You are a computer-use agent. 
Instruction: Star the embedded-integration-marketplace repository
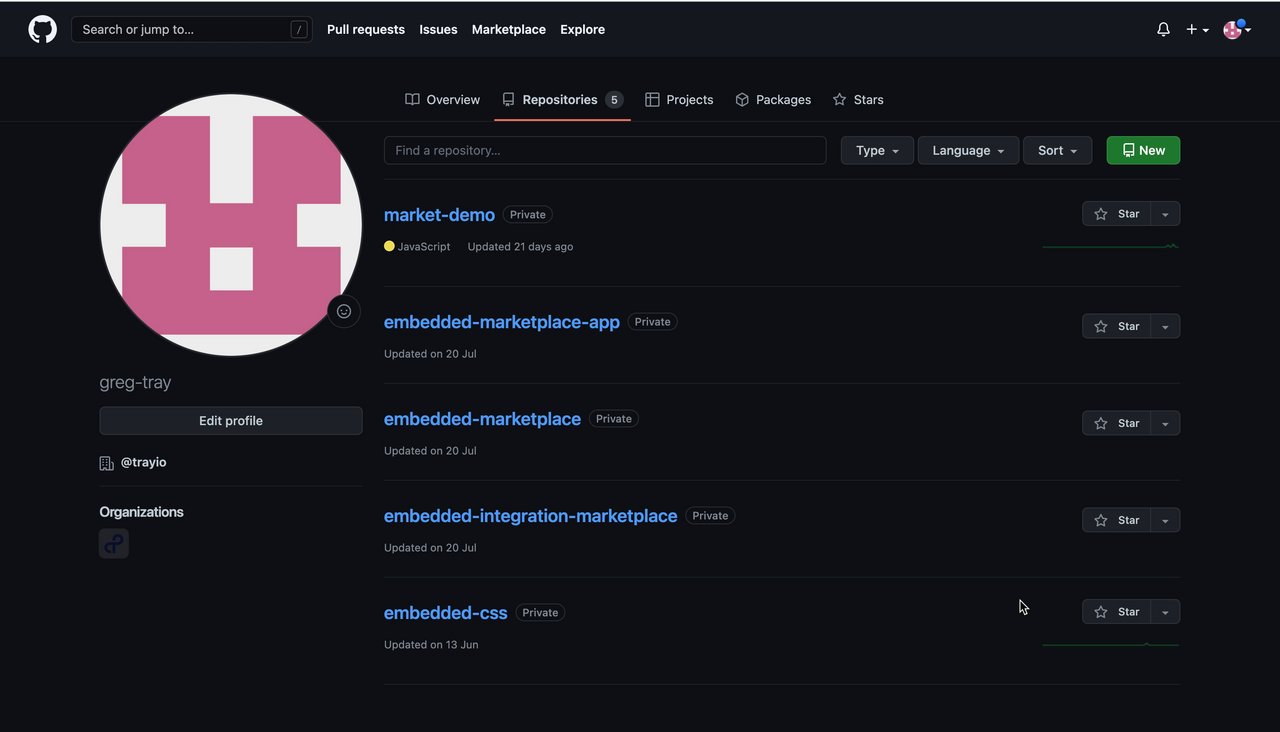click(x=1116, y=520)
